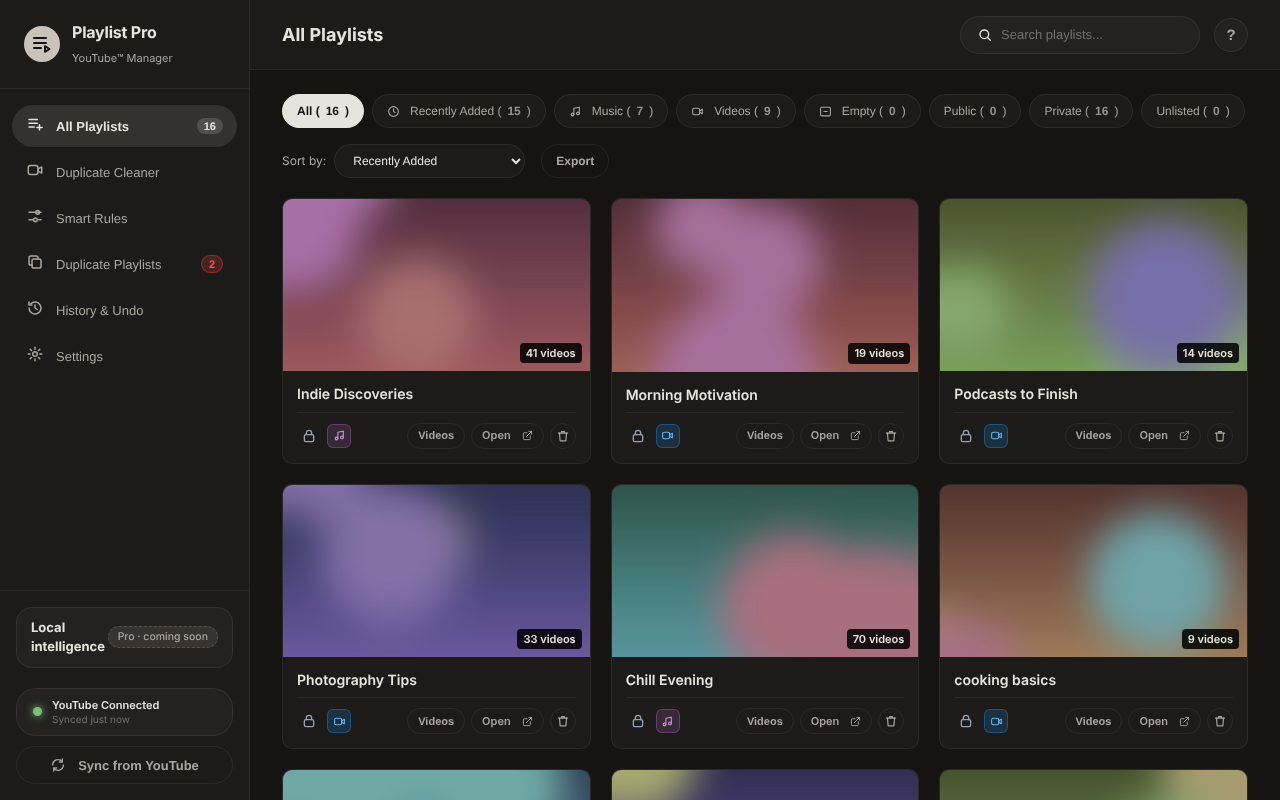Click the video type icon on cooking basics

[996, 721]
